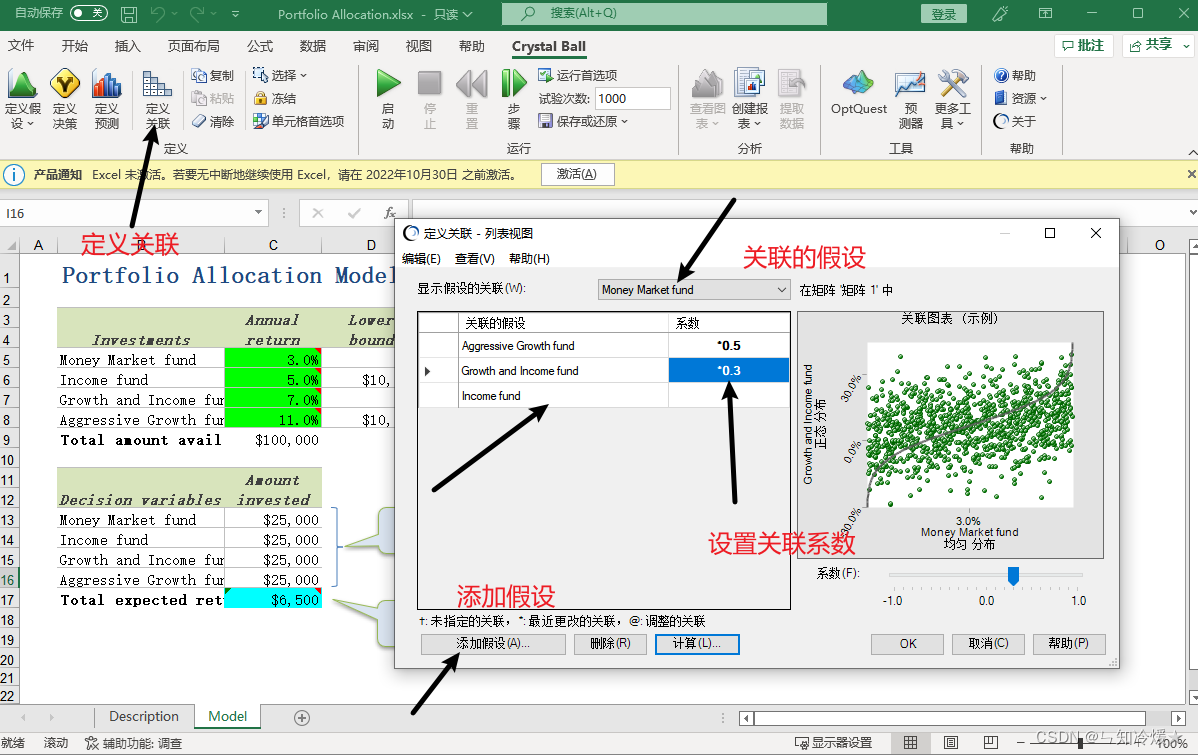Open Resources (资源) dropdown
The height and width of the screenshot is (755, 1198).
1020,99
